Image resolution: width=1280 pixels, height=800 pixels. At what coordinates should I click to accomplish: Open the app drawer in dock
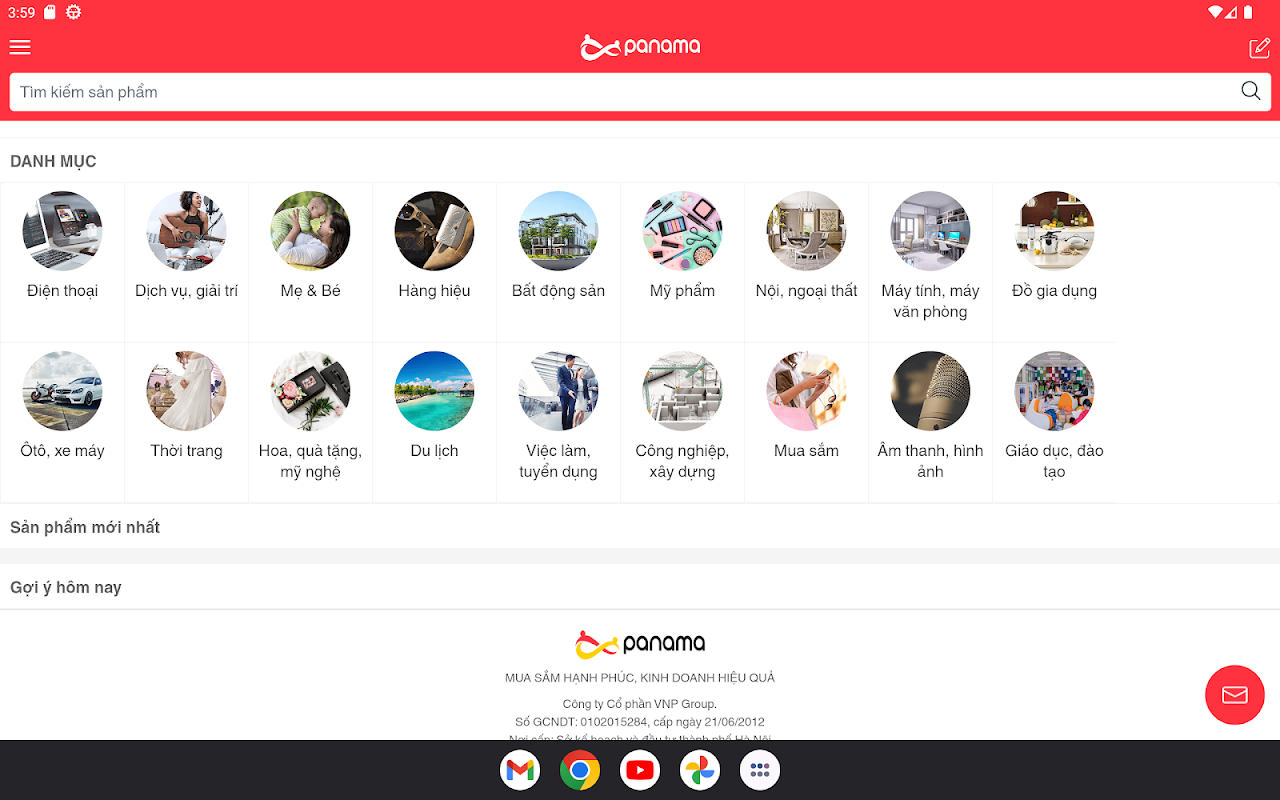coord(760,770)
